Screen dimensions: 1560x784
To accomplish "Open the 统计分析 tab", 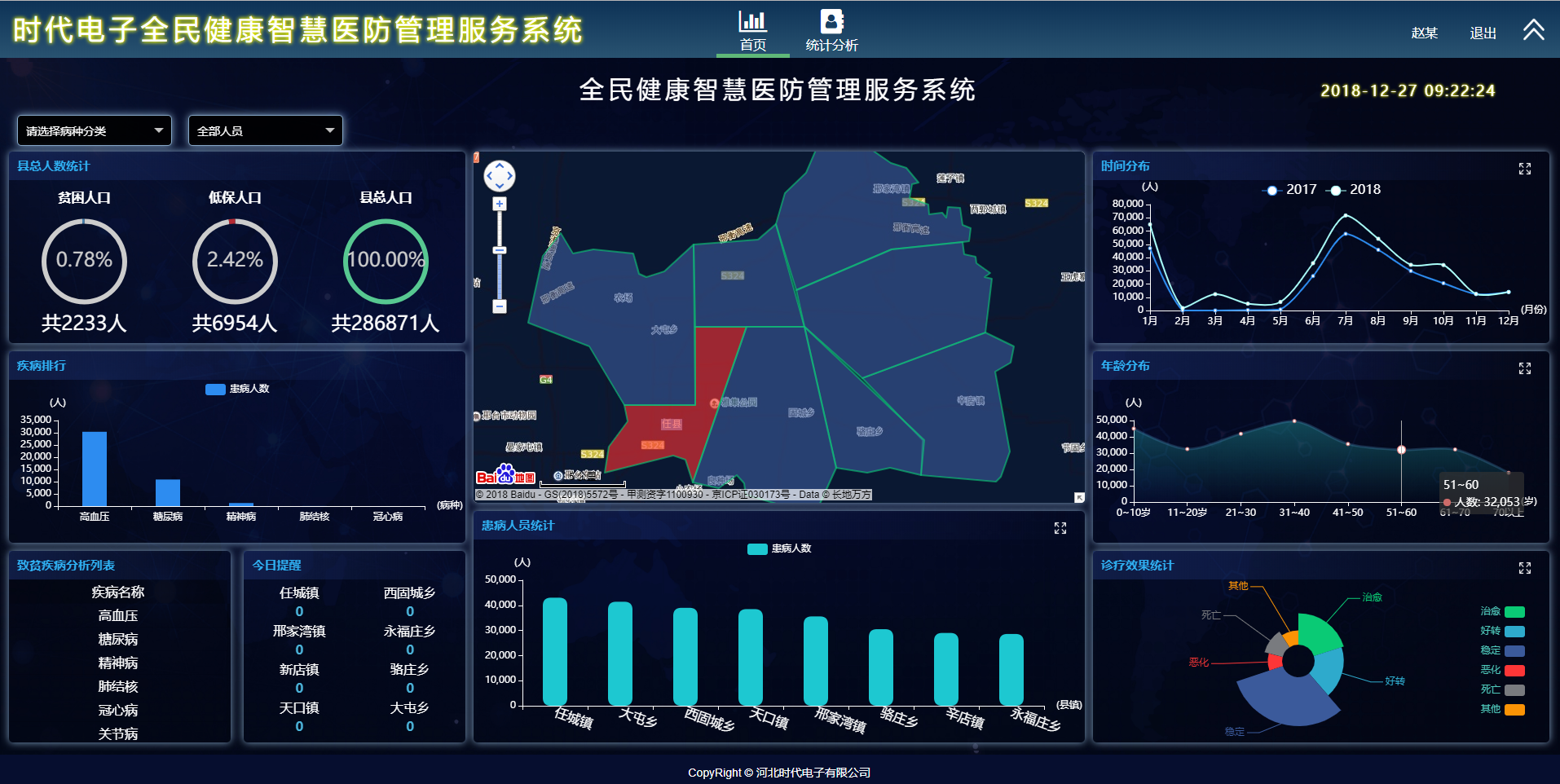I will [831, 31].
